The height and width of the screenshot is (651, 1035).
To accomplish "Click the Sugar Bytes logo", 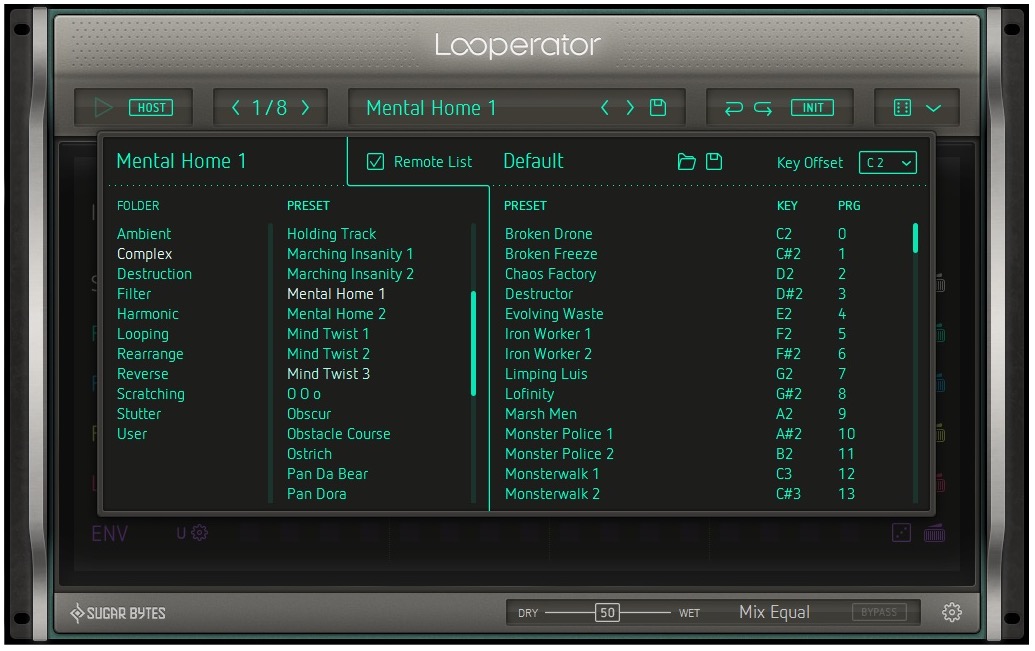I will [x=118, y=613].
